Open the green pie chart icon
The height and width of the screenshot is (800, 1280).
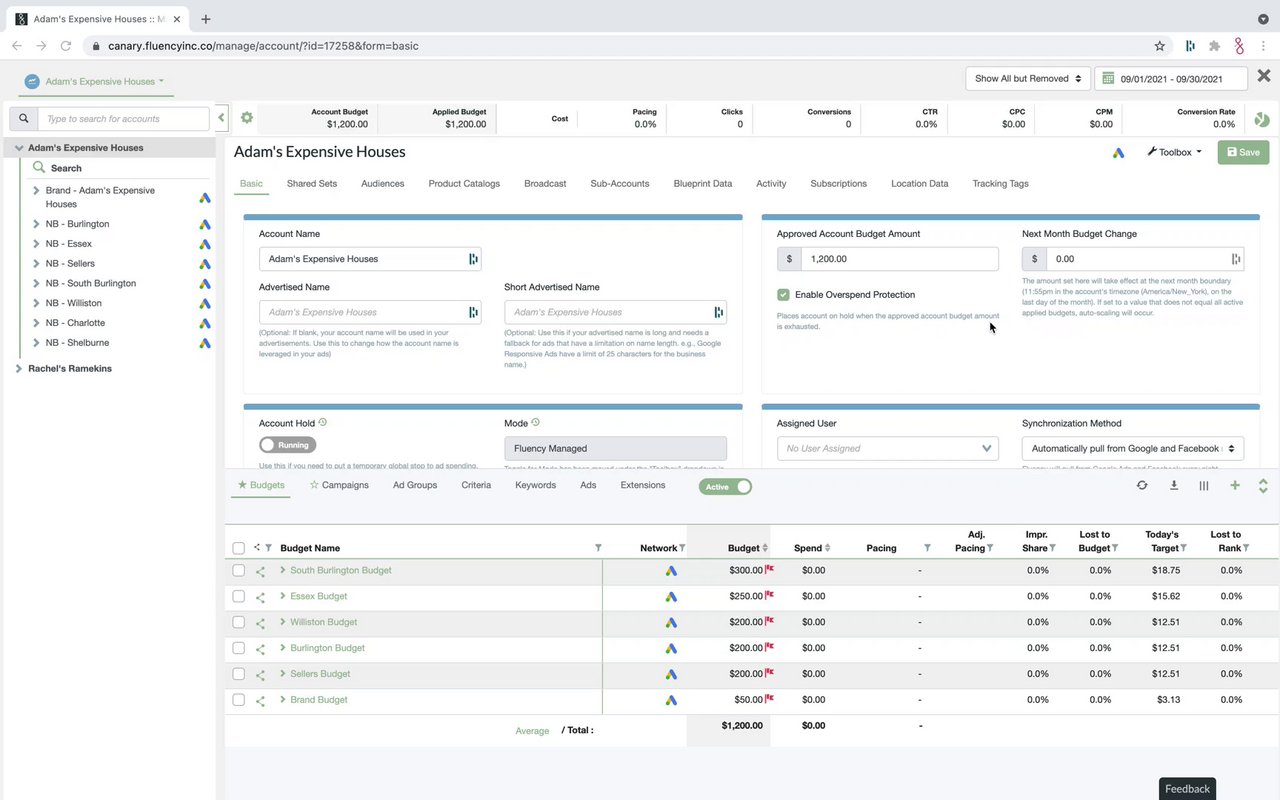(x=1262, y=119)
